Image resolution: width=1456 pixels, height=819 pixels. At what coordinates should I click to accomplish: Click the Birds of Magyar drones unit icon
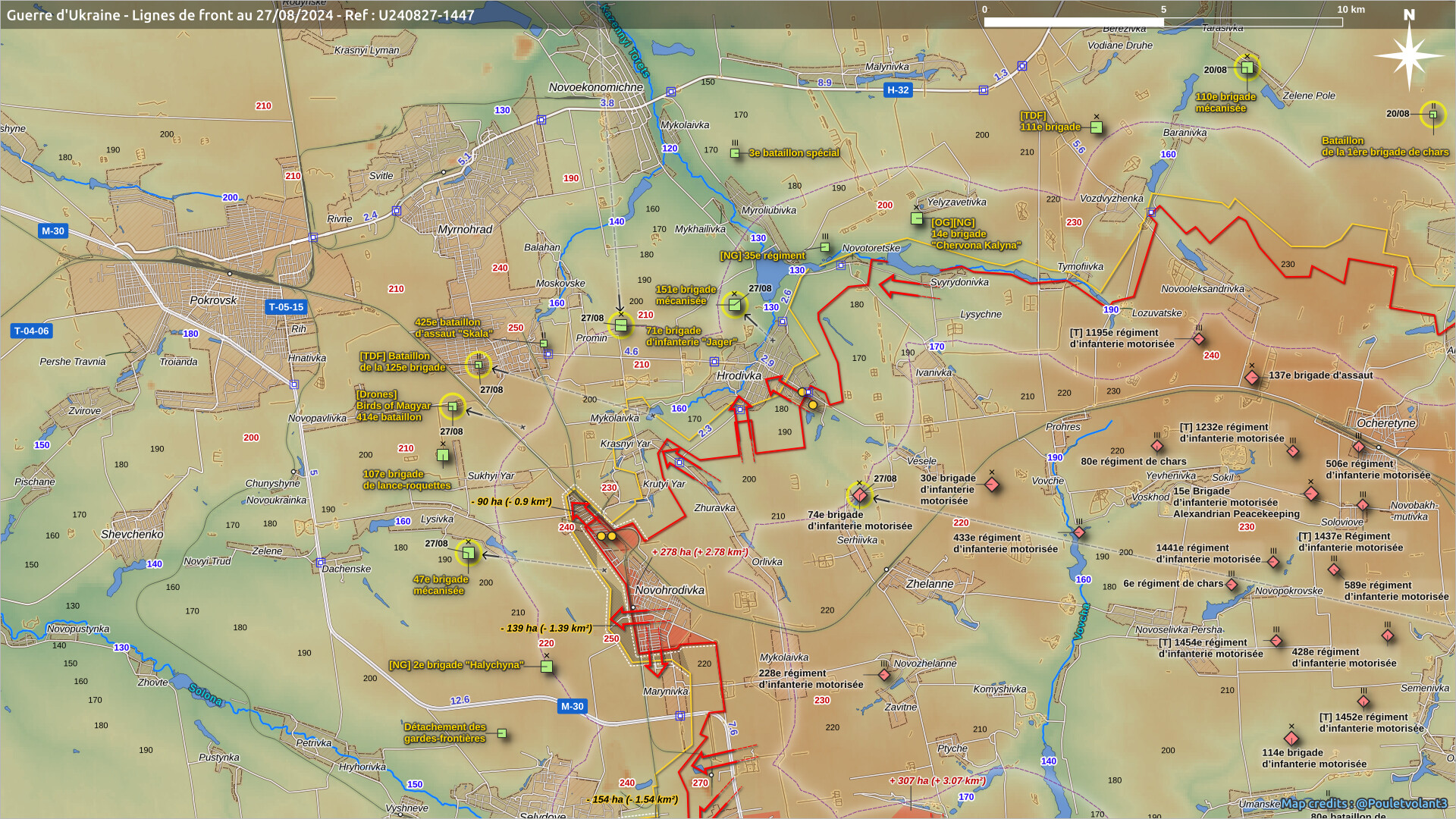click(453, 406)
